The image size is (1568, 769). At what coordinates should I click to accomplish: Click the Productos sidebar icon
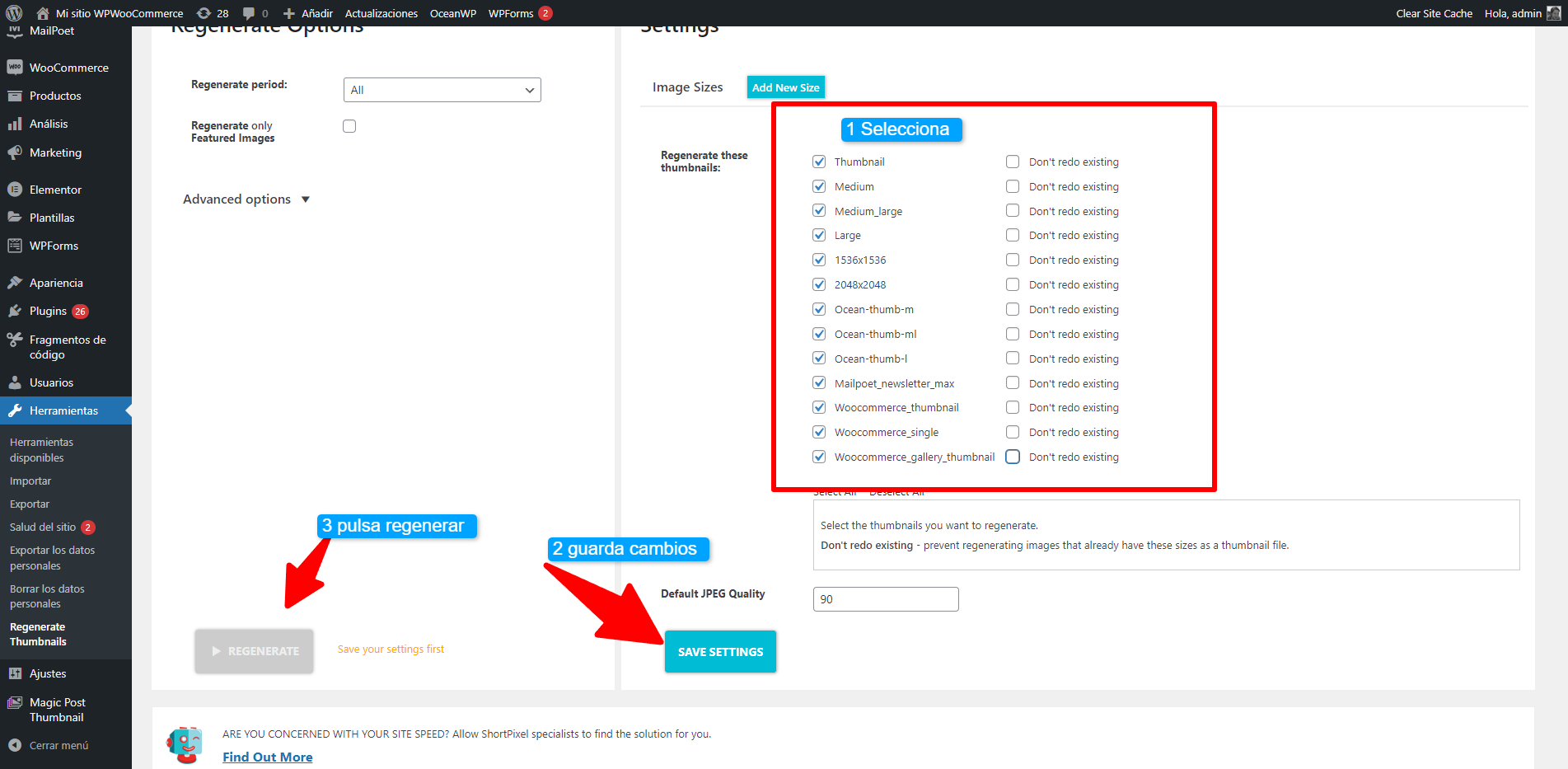[15, 96]
